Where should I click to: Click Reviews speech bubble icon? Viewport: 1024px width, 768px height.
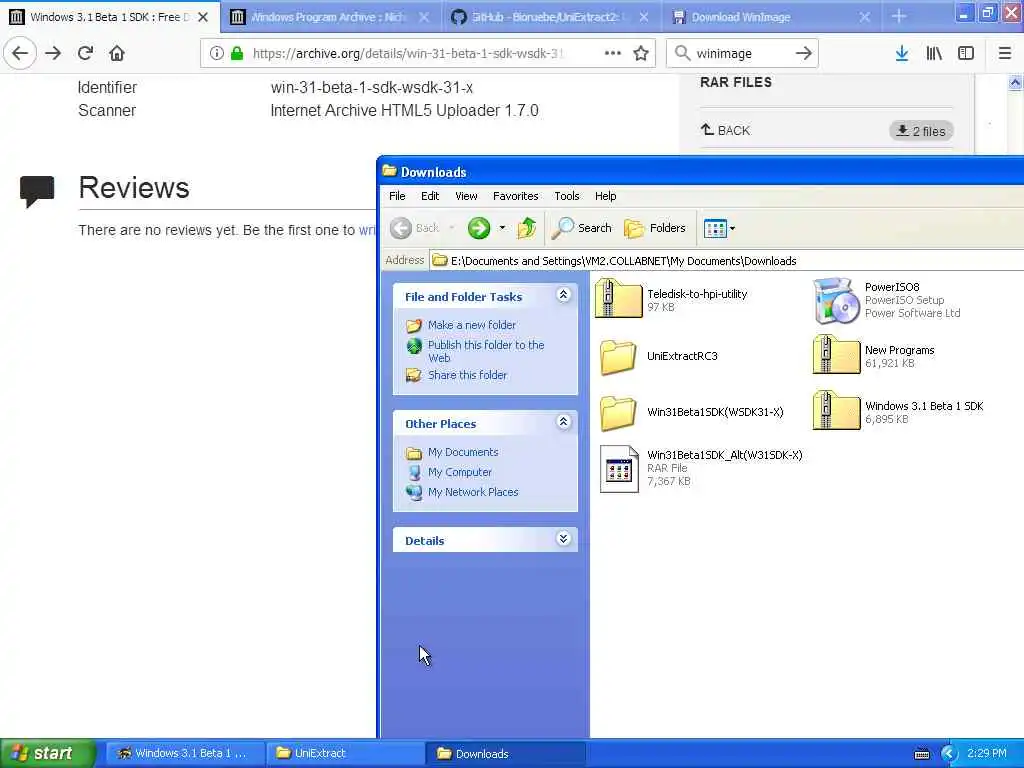(37, 191)
